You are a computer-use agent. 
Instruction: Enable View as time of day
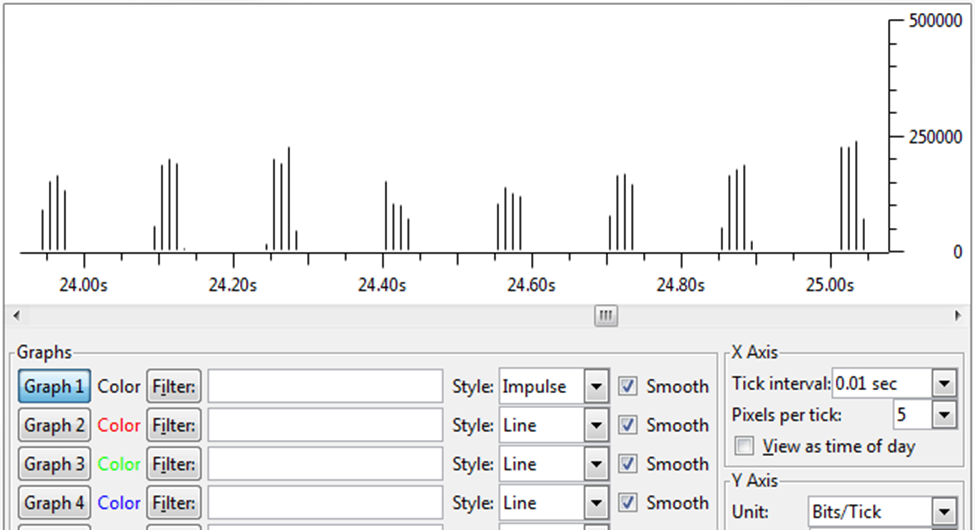[x=744, y=446]
